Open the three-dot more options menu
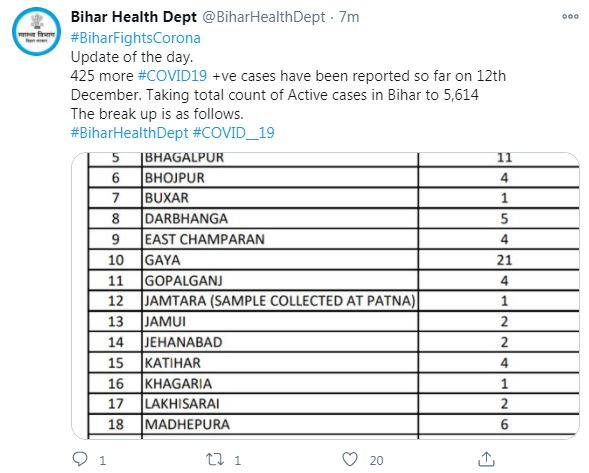The width and height of the screenshot is (589, 473). coord(570,17)
